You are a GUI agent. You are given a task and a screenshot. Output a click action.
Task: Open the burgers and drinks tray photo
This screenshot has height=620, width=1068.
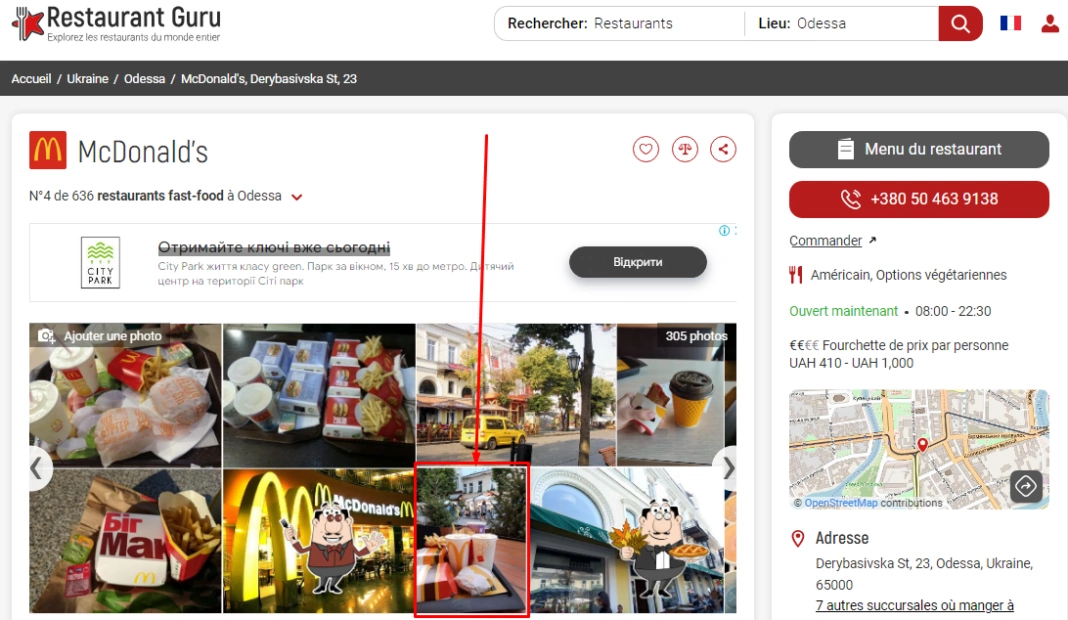click(125, 395)
